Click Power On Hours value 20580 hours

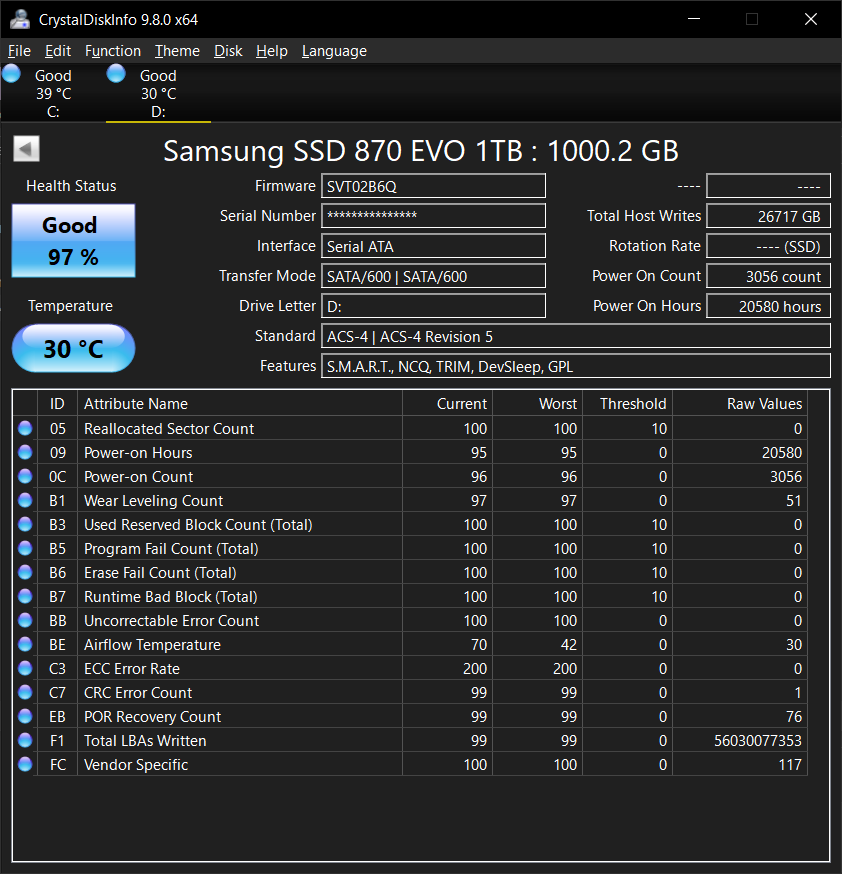pos(768,306)
